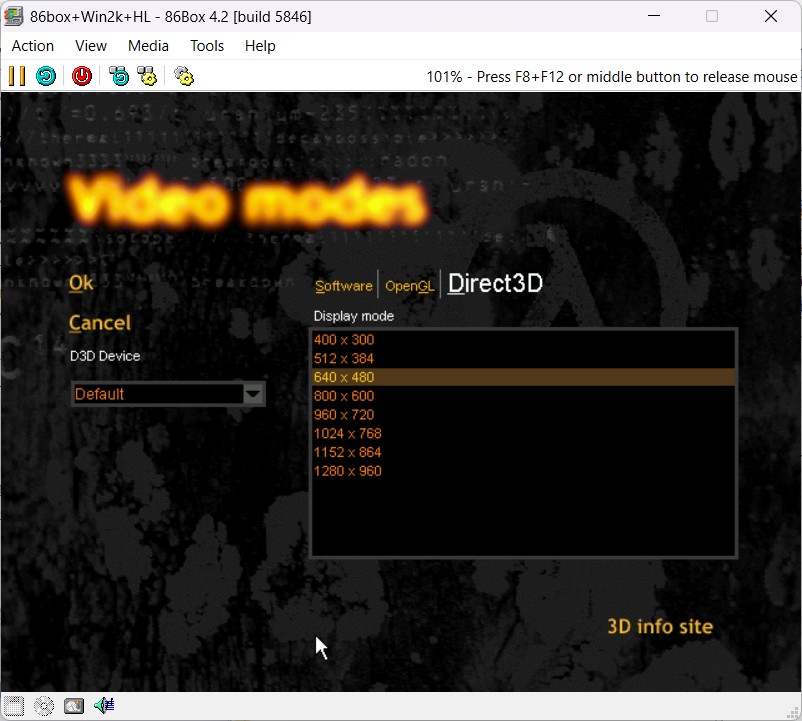Image resolution: width=802 pixels, height=721 pixels.
Task: Open the Help menu
Action: point(260,46)
